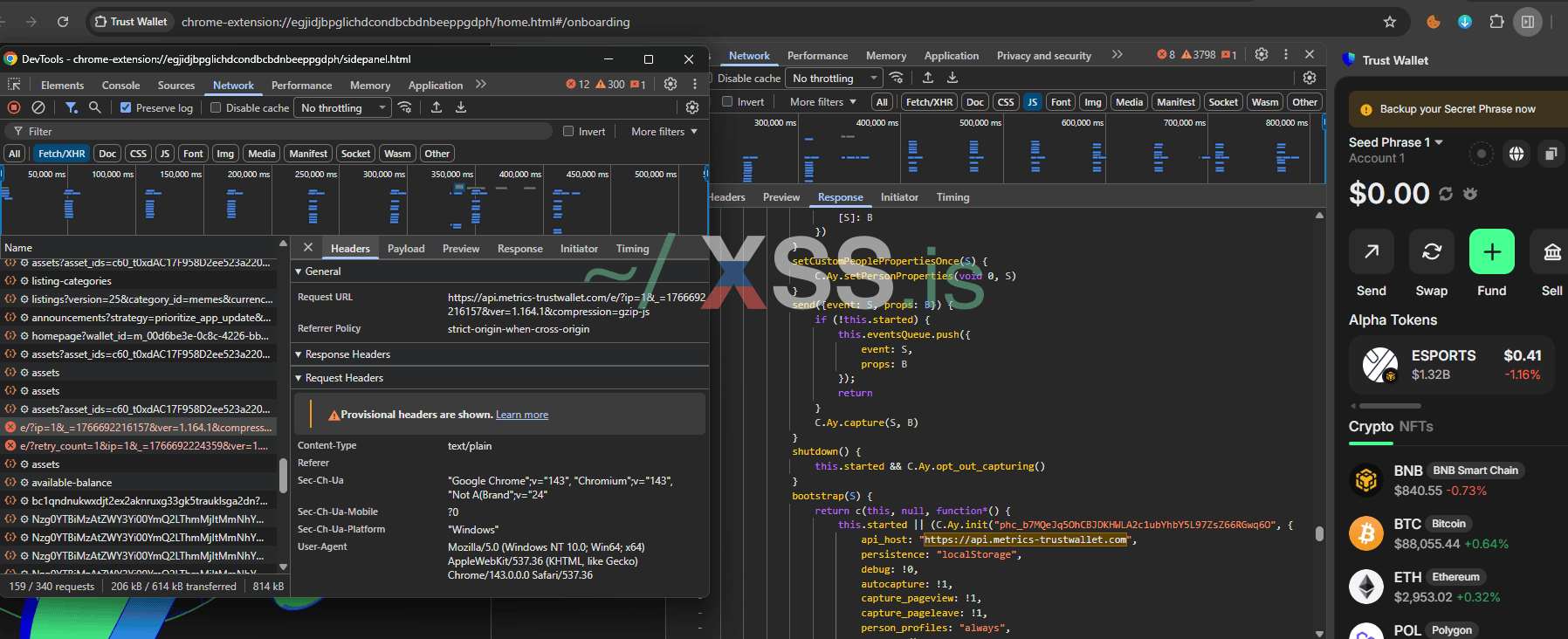
Task: Hide the wallet balance with eye icon
Action: [x=1470, y=194]
